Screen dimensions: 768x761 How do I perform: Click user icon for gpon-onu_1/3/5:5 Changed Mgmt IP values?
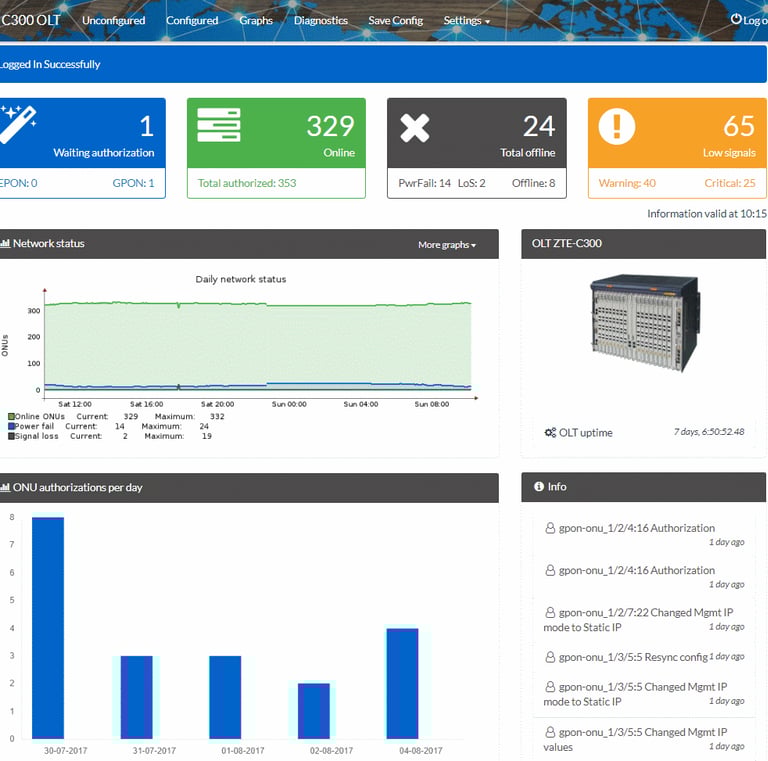550,732
